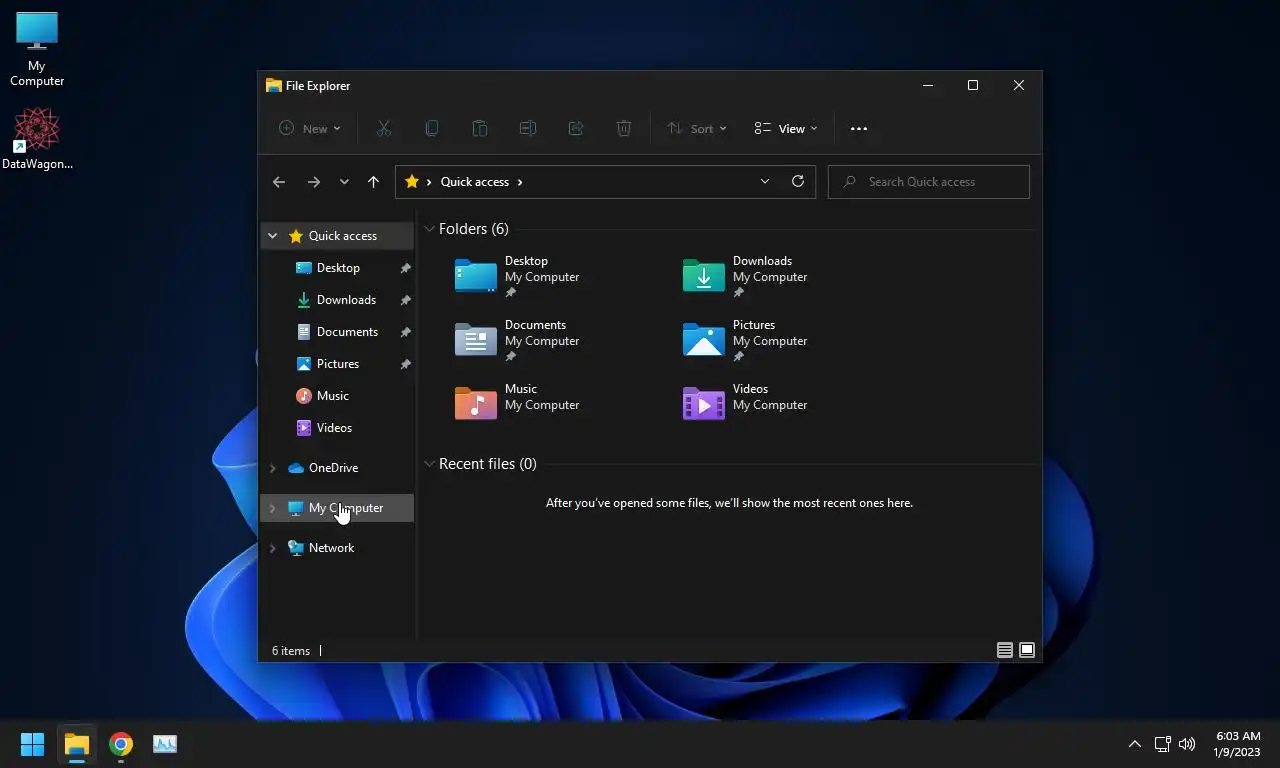
Task: Switch to large thumbnails view icon
Action: click(x=1027, y=650)
